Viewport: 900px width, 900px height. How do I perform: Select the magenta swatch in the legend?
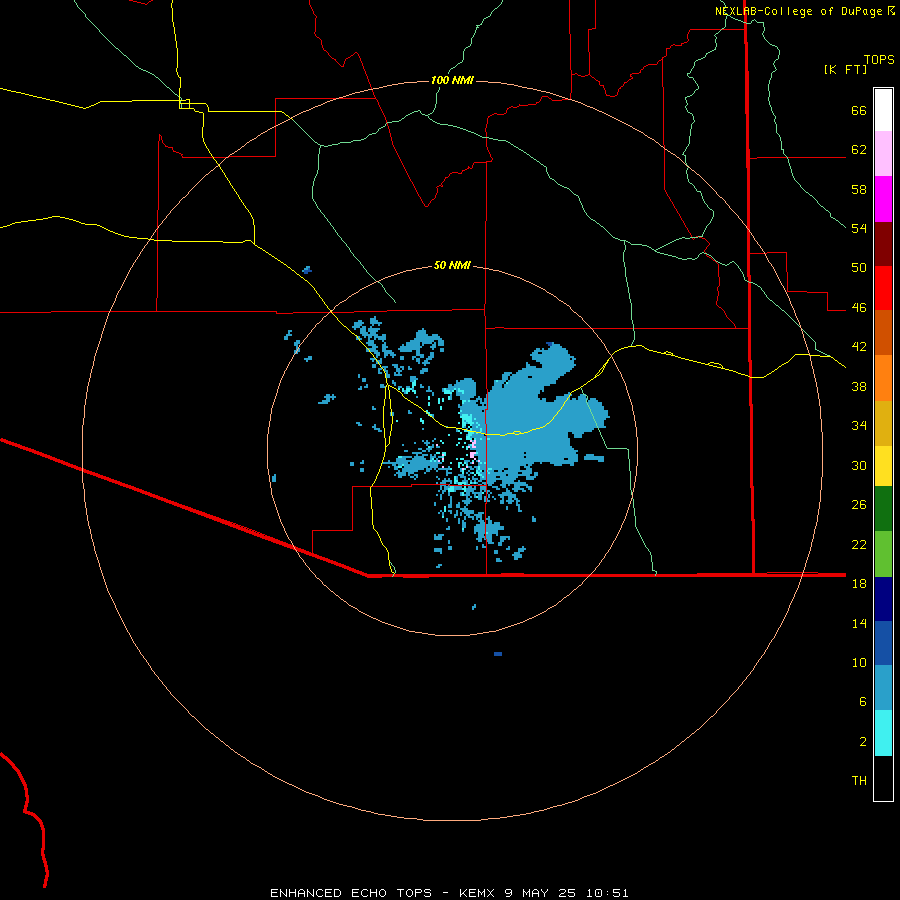pyautogui.click(x=883, y=199)
